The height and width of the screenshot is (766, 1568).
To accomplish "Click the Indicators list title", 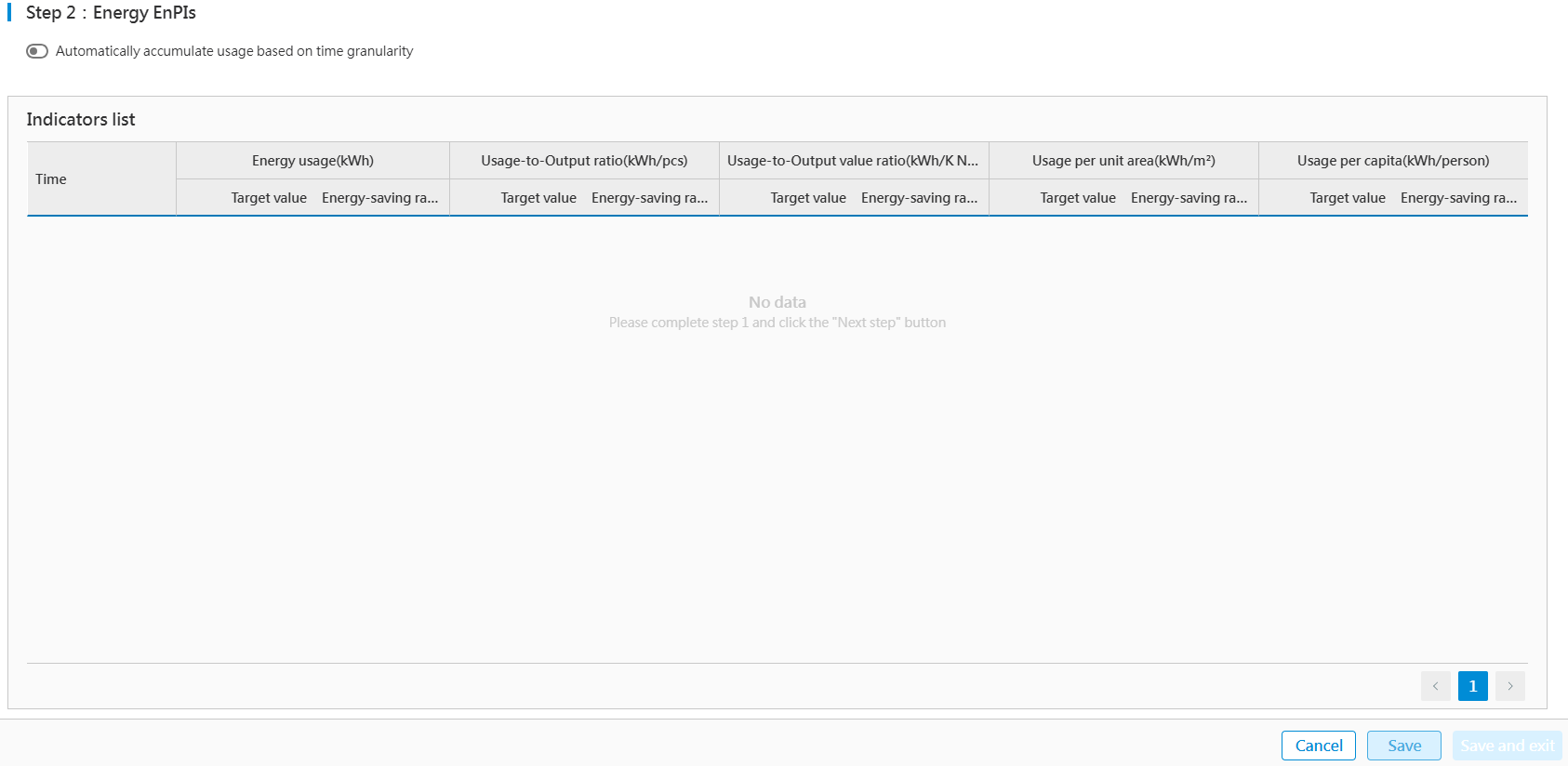I will [x=81, y=120].
